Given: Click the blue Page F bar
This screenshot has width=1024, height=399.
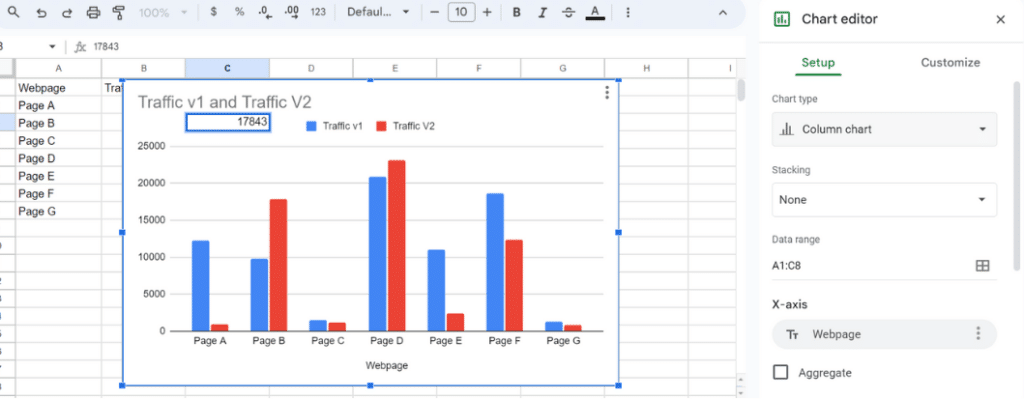Looking at the screenshot, I should pos(495,263).
